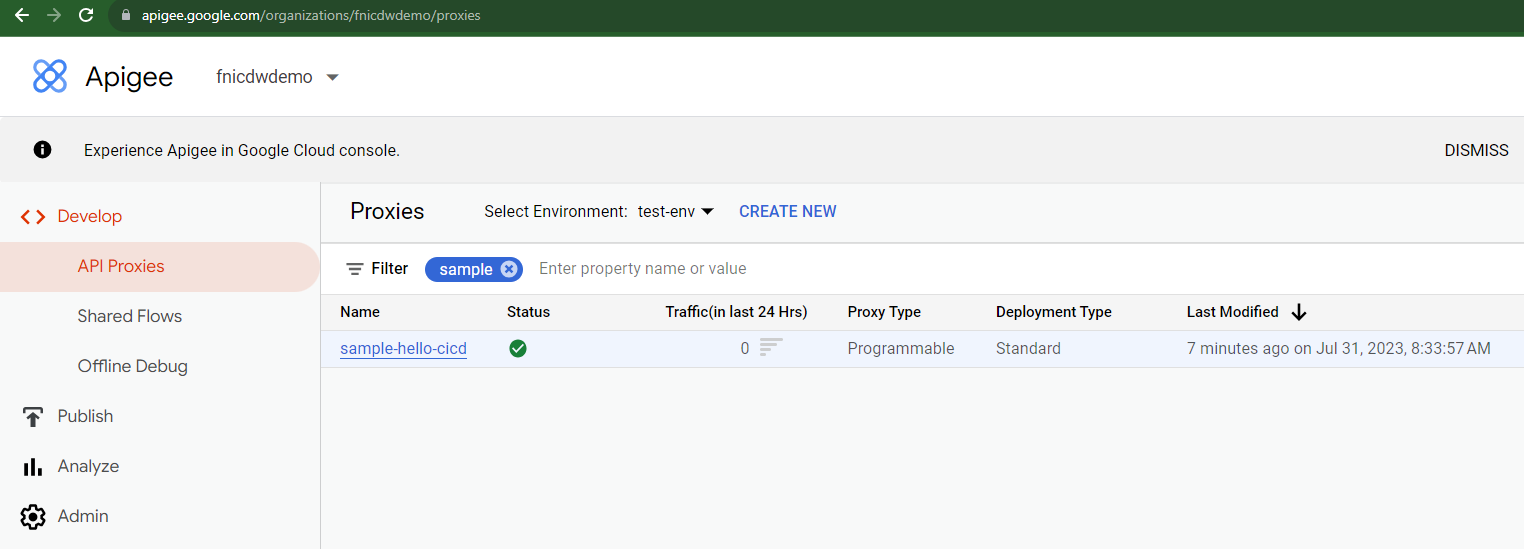Open the sample-hello-cicd proxy link
Viewport: 1524px width, 549px height.
tap(403, 348)
